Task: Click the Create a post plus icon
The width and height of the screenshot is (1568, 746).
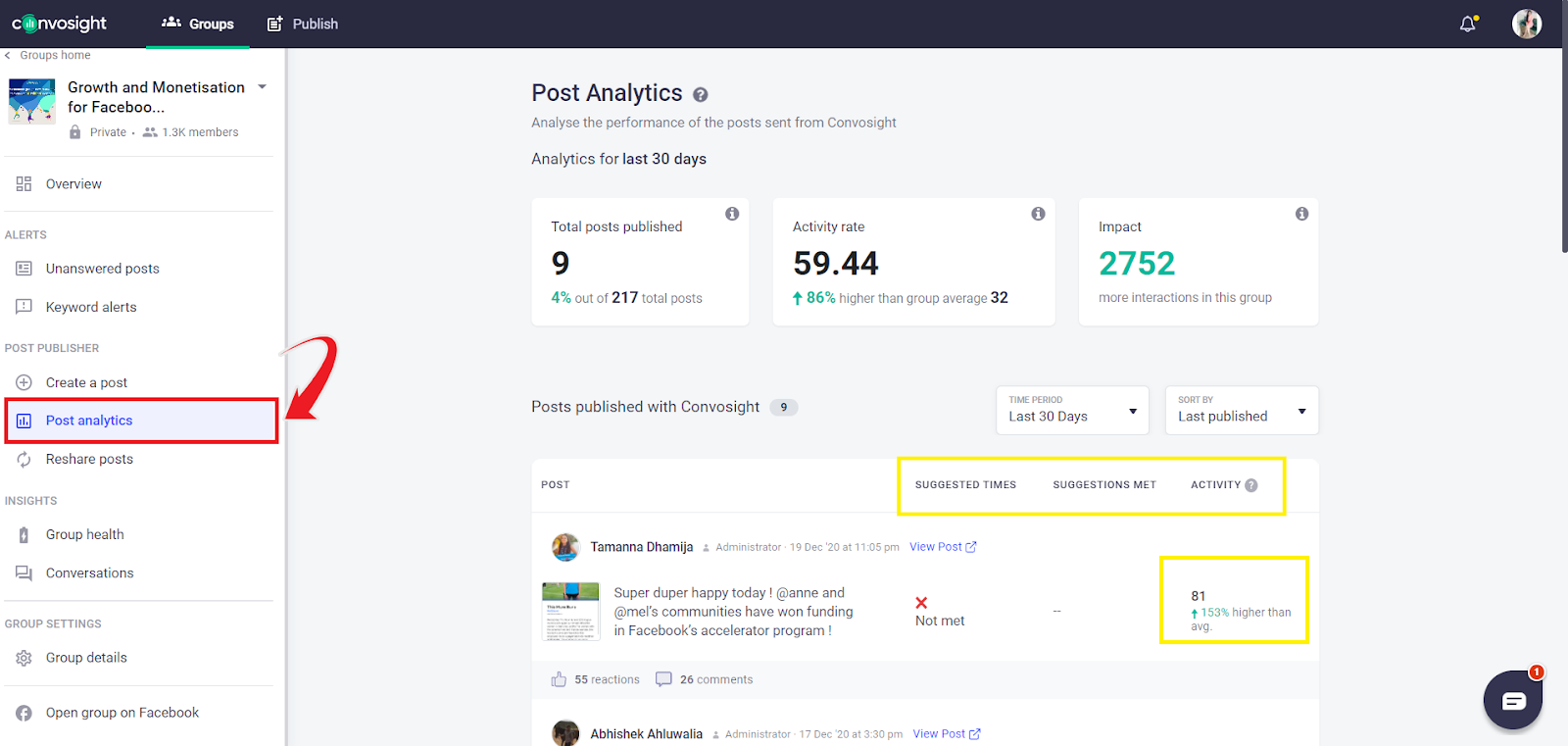Action: click(x=24, y=382)
